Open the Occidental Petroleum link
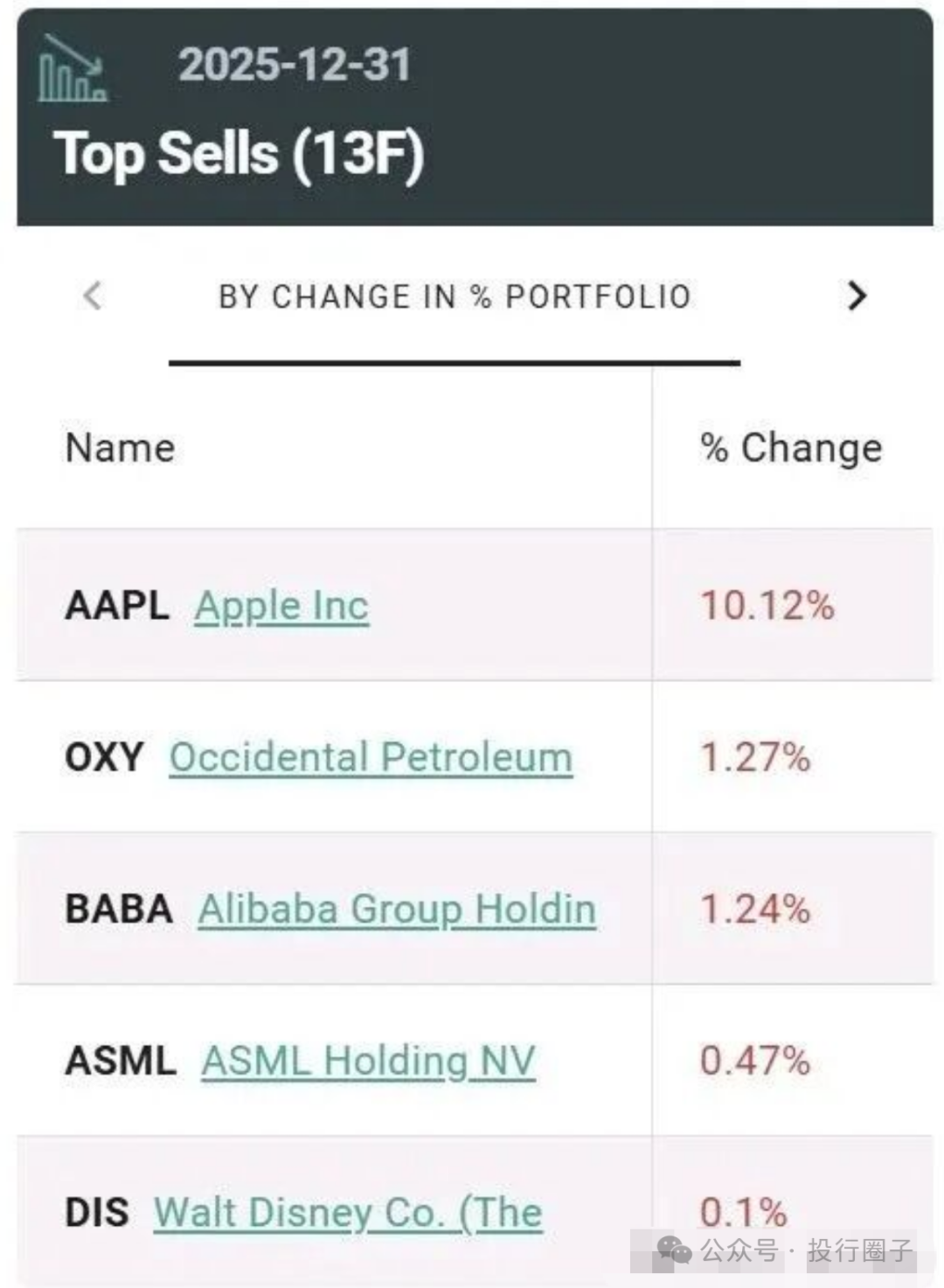 pos(371,757)
